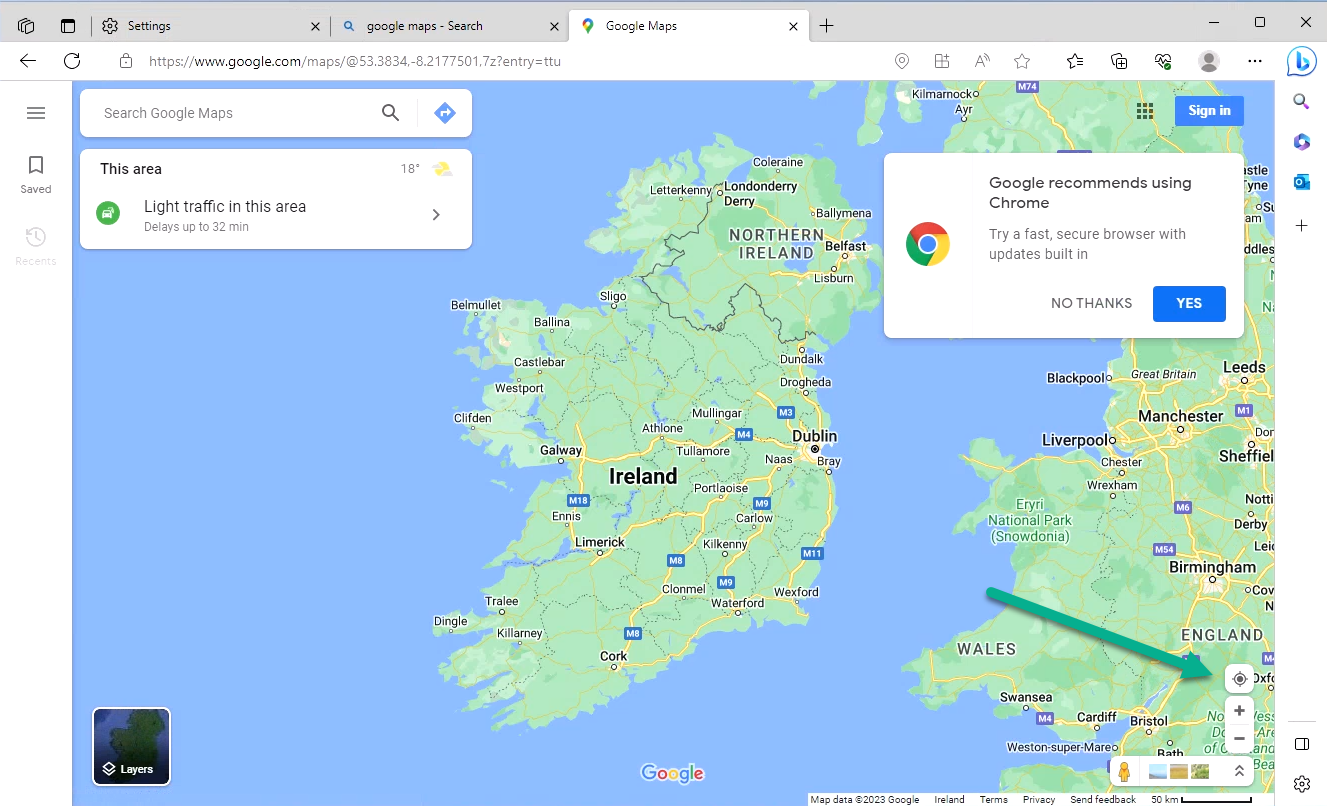Viewport: 1327px width, 806px height.
Task: Open the Google apps grid
Action: [1145, 110]
